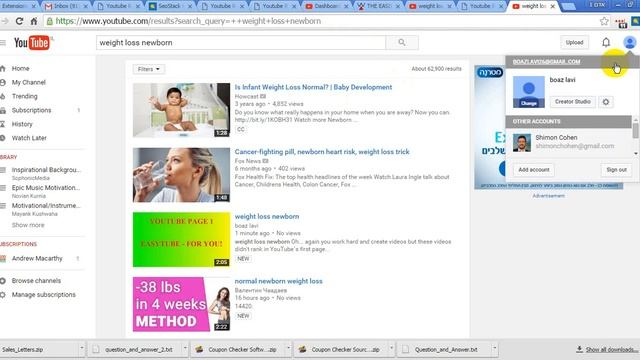Go to browser home page

click(x=34, y=21)
